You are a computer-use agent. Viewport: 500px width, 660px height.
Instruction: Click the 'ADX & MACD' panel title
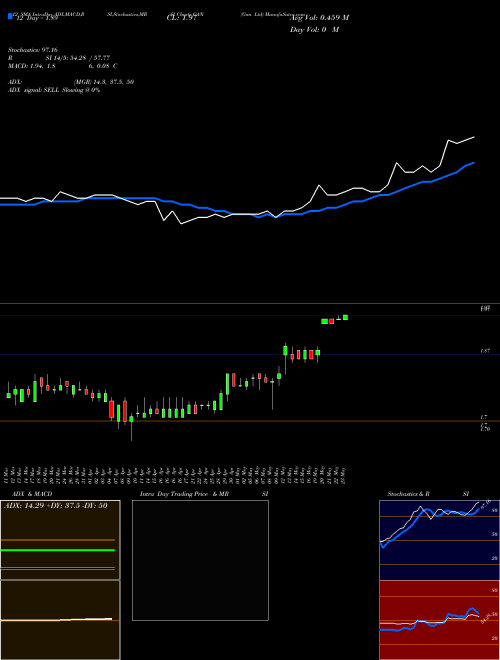pyautogui.click(x=32, y=494)
